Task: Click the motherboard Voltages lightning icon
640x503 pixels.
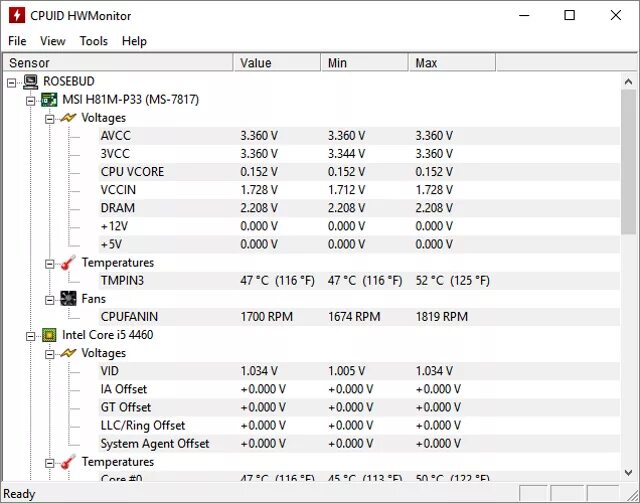Action: 68,118
